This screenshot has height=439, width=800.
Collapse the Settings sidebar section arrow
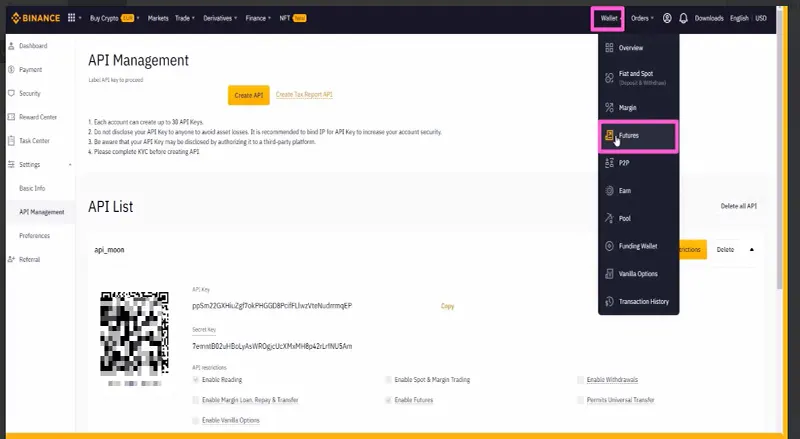70,164
